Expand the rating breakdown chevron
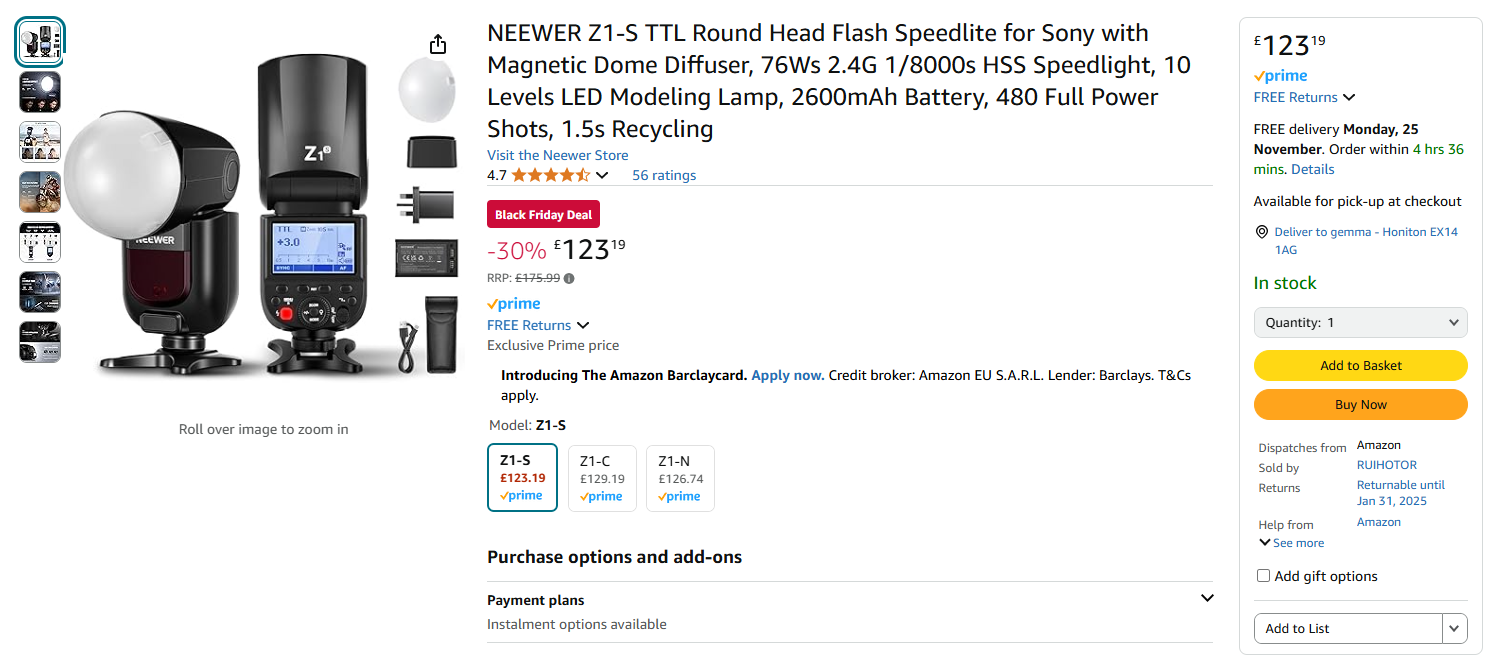1493x655 pixels. [x=602, y=176]
